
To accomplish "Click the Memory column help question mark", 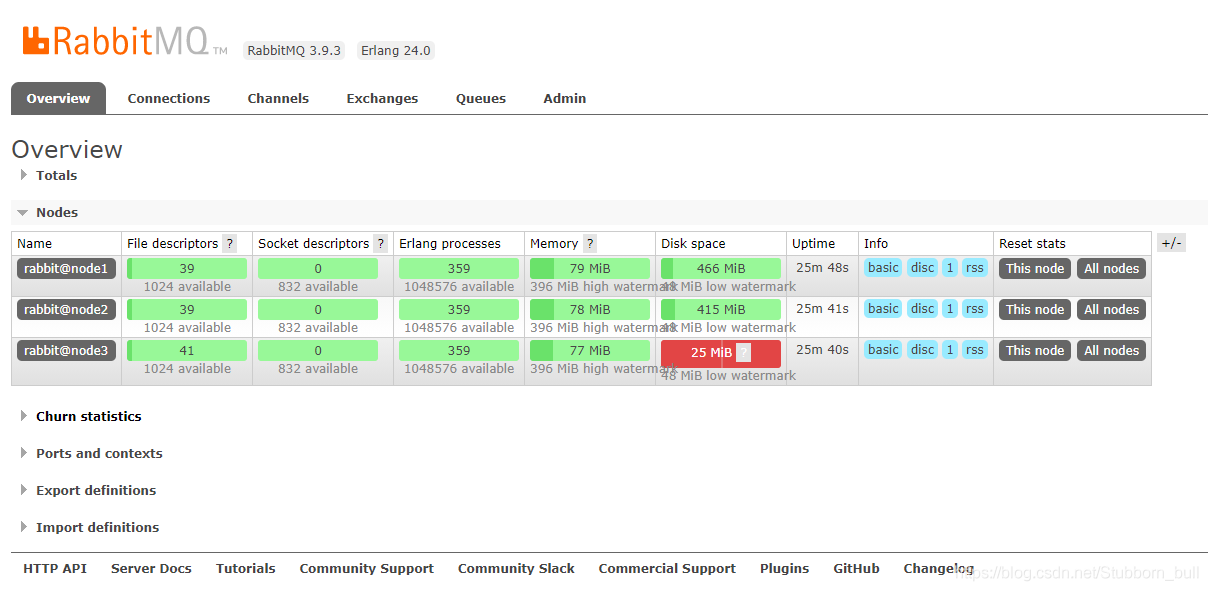I will click(590, 244).
